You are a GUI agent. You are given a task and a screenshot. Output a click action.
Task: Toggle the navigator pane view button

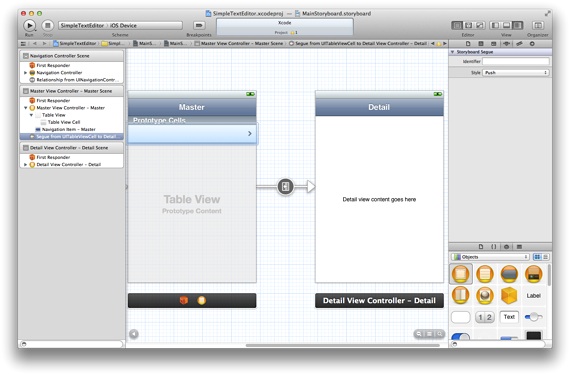pyautogui.click(x=495, y=25)
